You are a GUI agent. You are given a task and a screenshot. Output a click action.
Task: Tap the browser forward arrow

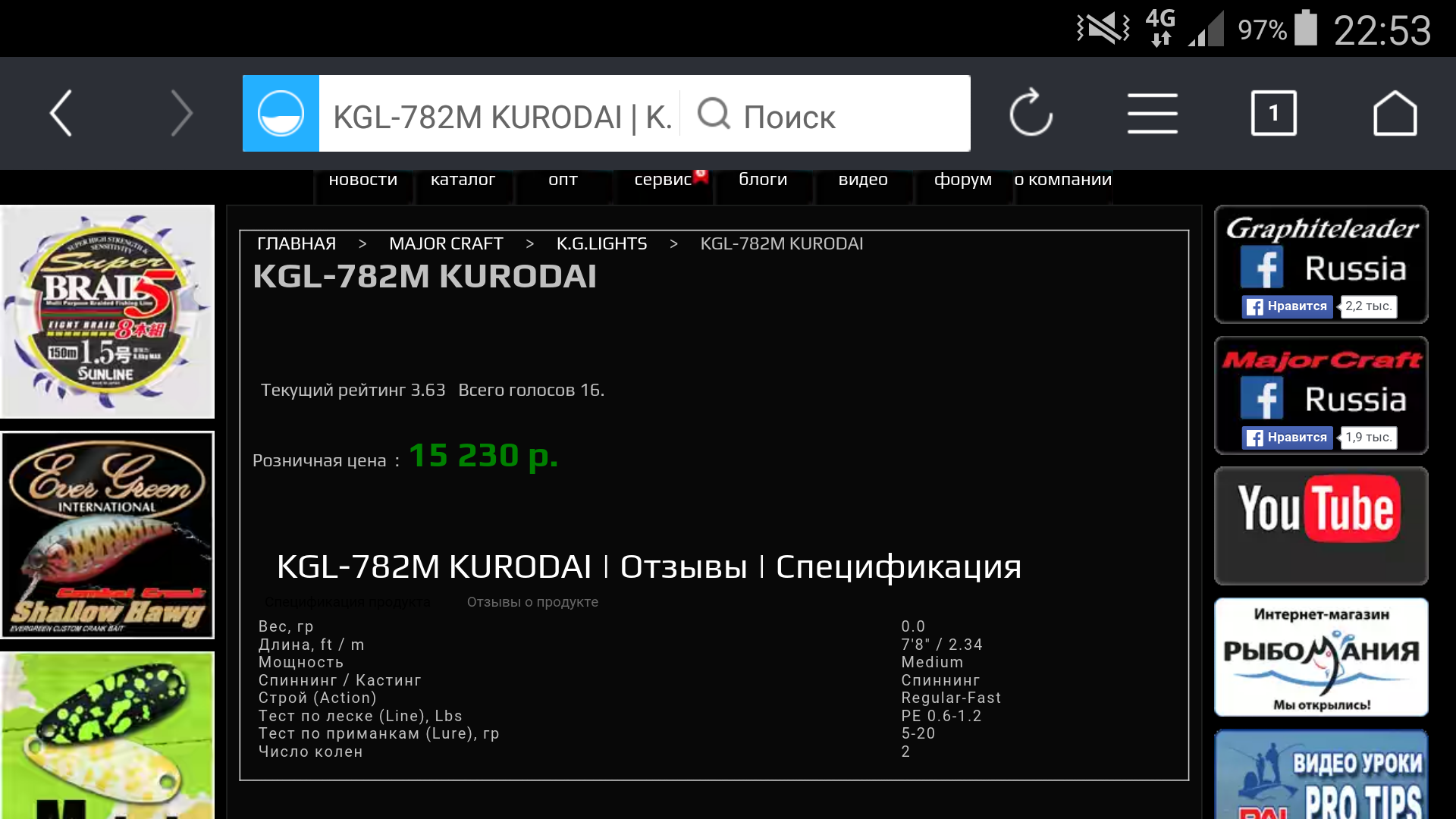click(x=182, y=114)
